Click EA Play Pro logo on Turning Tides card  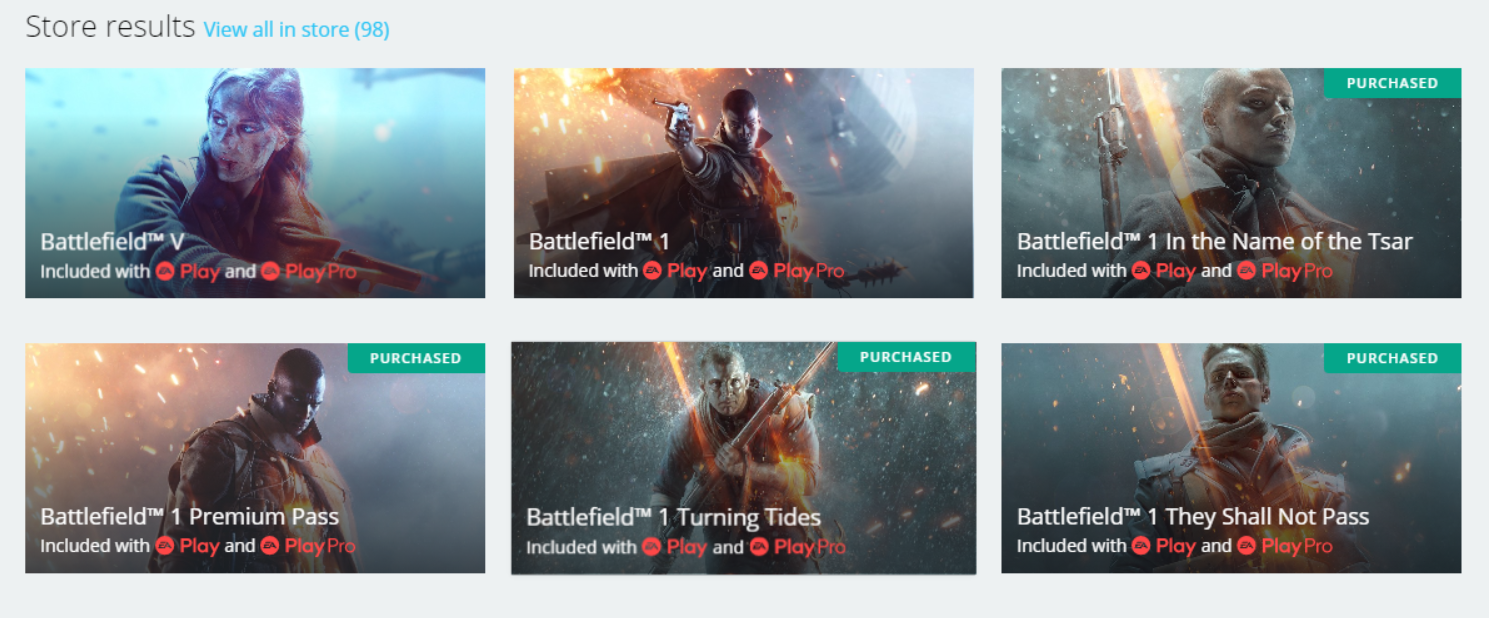tap(797, 547)
